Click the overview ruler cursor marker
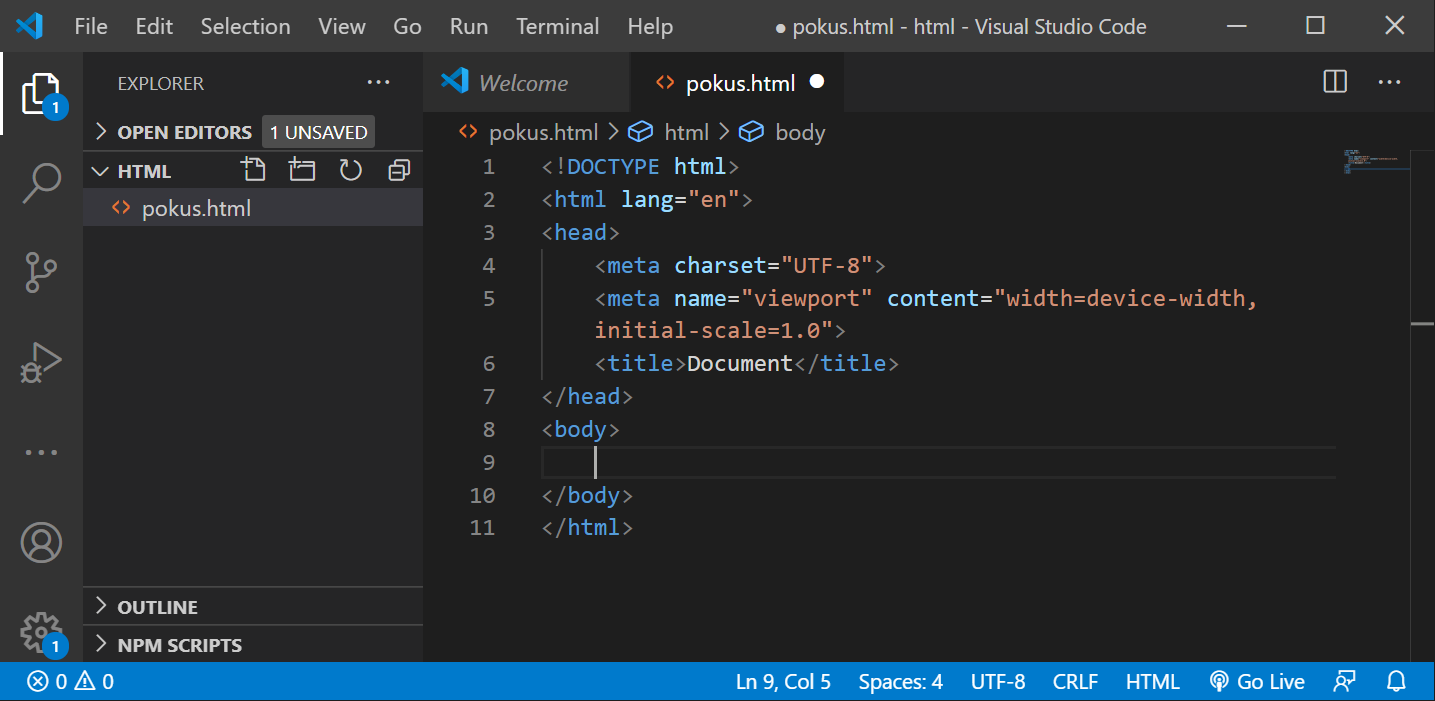1435x701 pixels. pyautogui.click(x=1422, y=324)
